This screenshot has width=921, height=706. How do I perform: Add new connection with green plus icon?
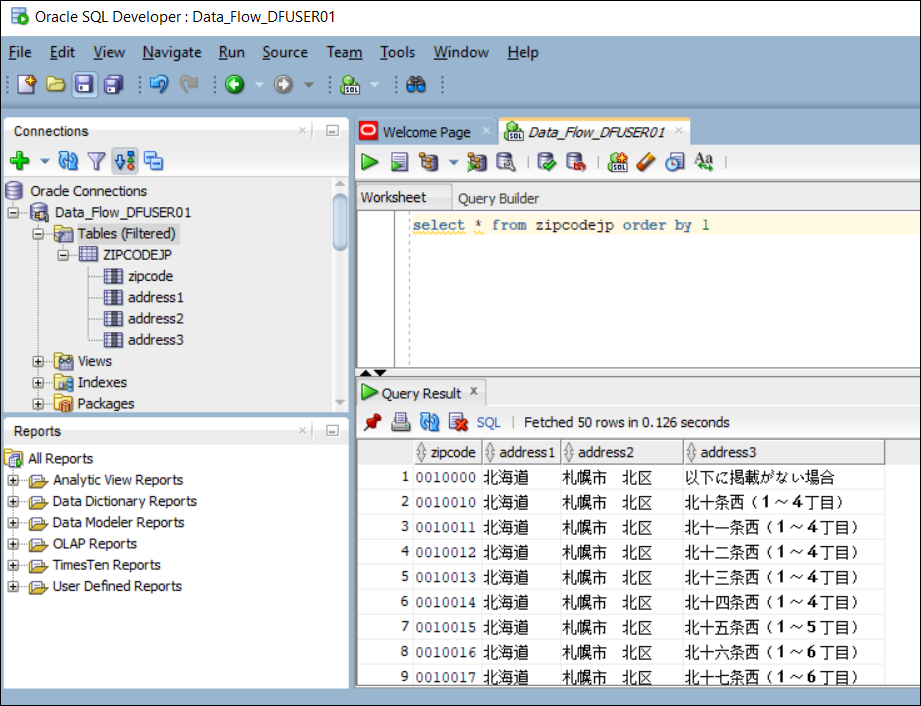pyautogui.click(x=20, y=160)
